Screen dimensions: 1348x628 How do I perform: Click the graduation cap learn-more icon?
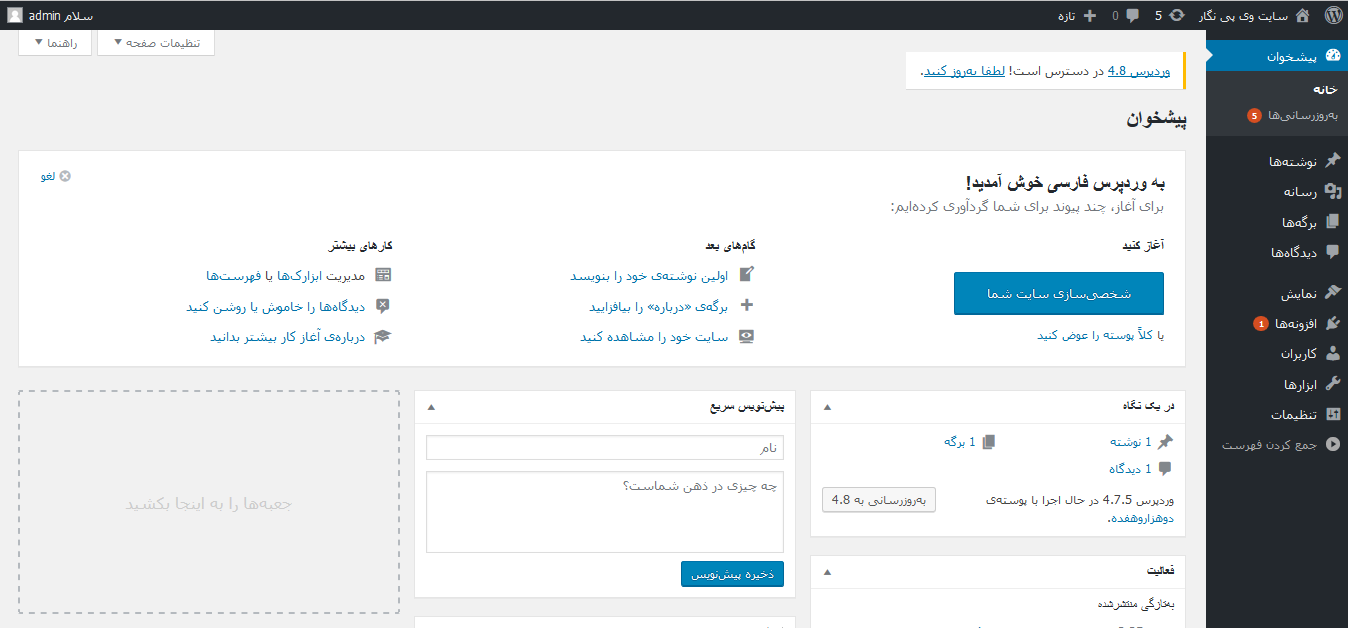[382, 337]
